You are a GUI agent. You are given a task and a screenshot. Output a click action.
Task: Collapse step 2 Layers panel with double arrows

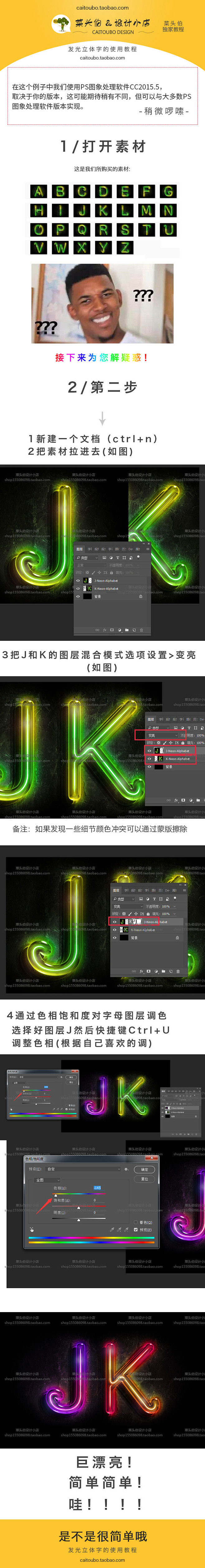tap(144, 543)
